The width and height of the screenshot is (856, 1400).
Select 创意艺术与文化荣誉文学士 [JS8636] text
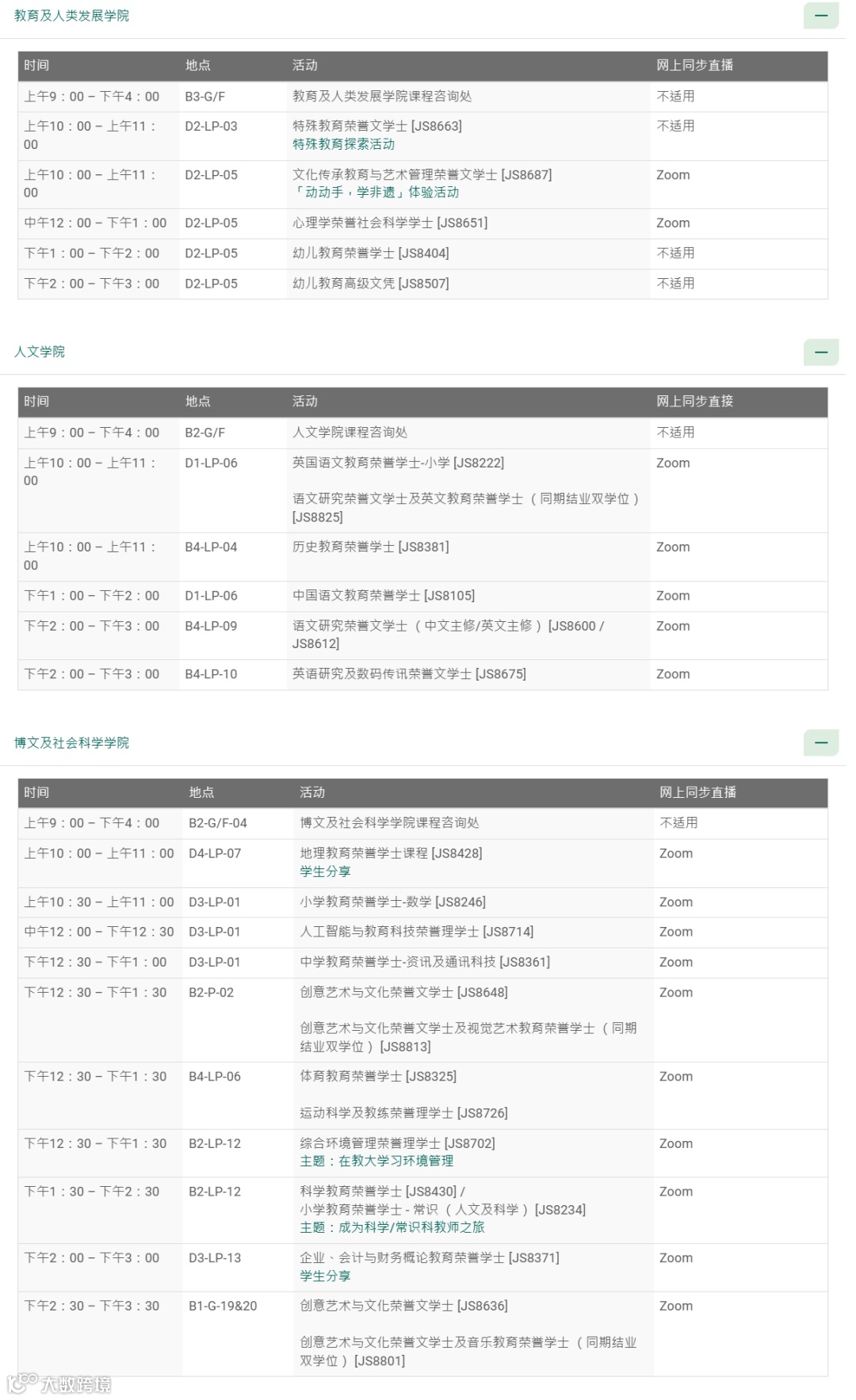(x=404, y=1307)
